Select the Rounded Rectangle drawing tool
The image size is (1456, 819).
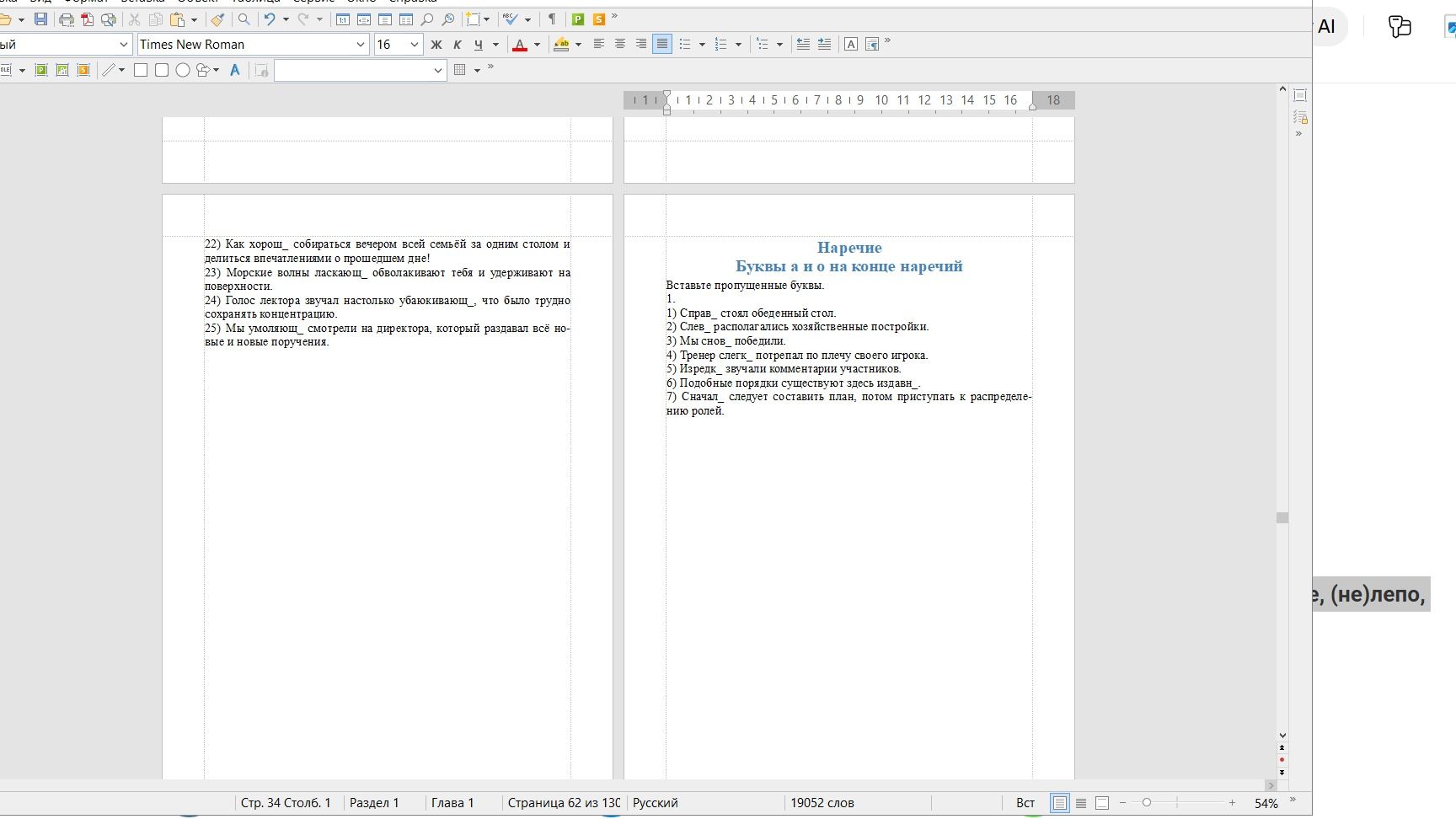162,70
